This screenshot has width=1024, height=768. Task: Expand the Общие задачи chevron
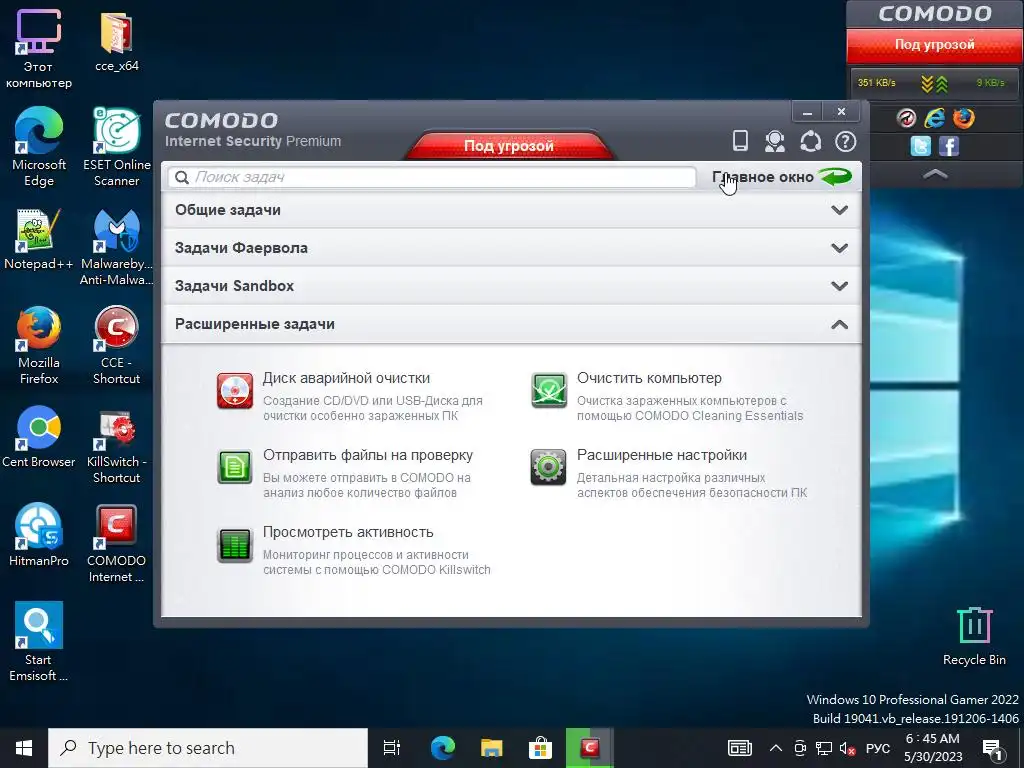click(839, 210)
